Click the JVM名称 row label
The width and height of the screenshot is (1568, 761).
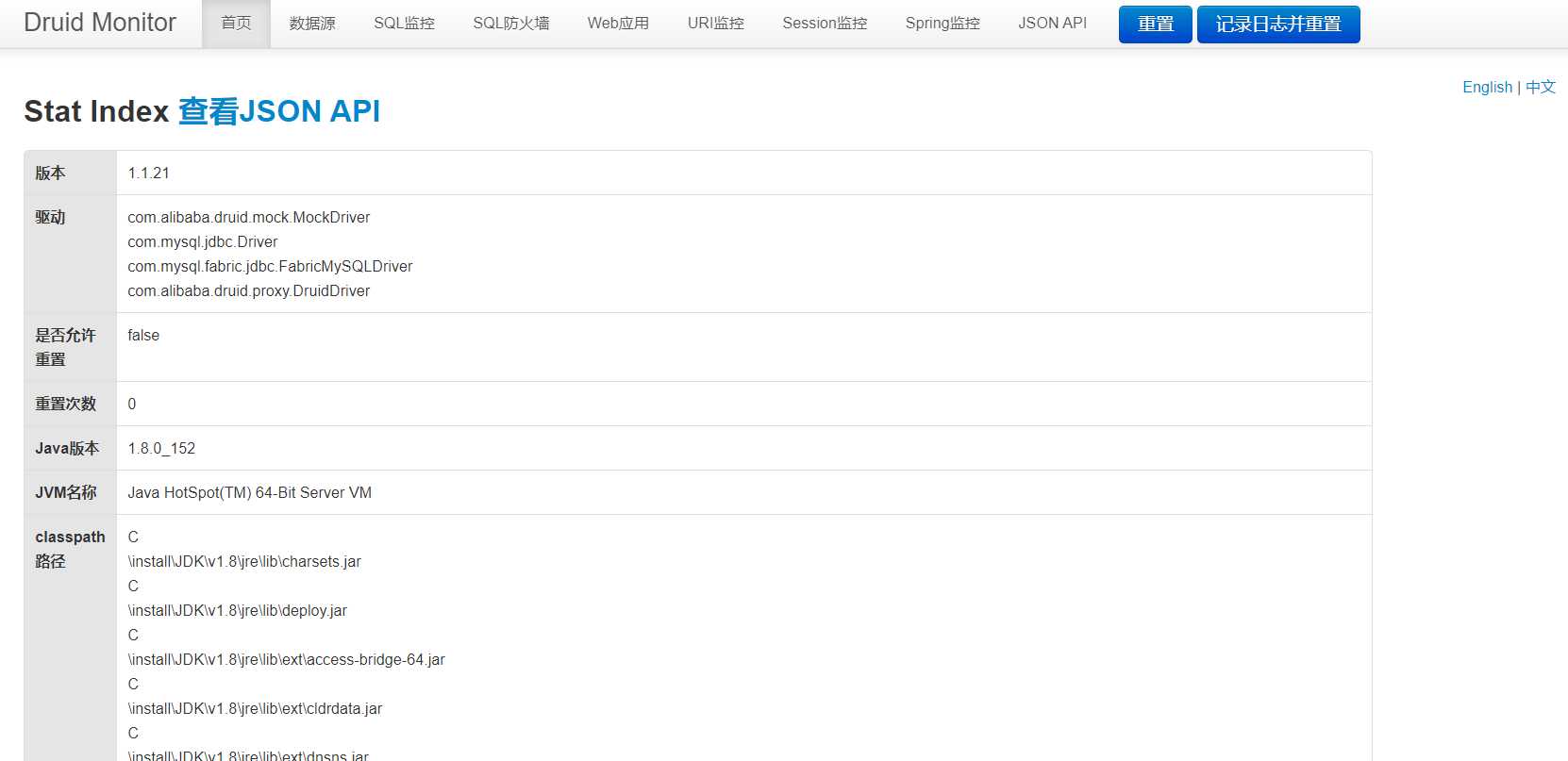point(66,492)
